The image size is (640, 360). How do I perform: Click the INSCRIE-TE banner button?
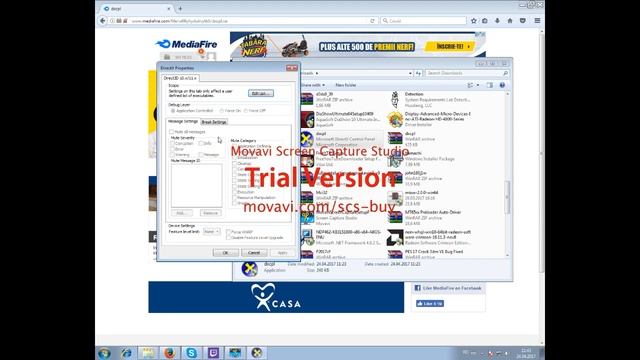[451, 47]
